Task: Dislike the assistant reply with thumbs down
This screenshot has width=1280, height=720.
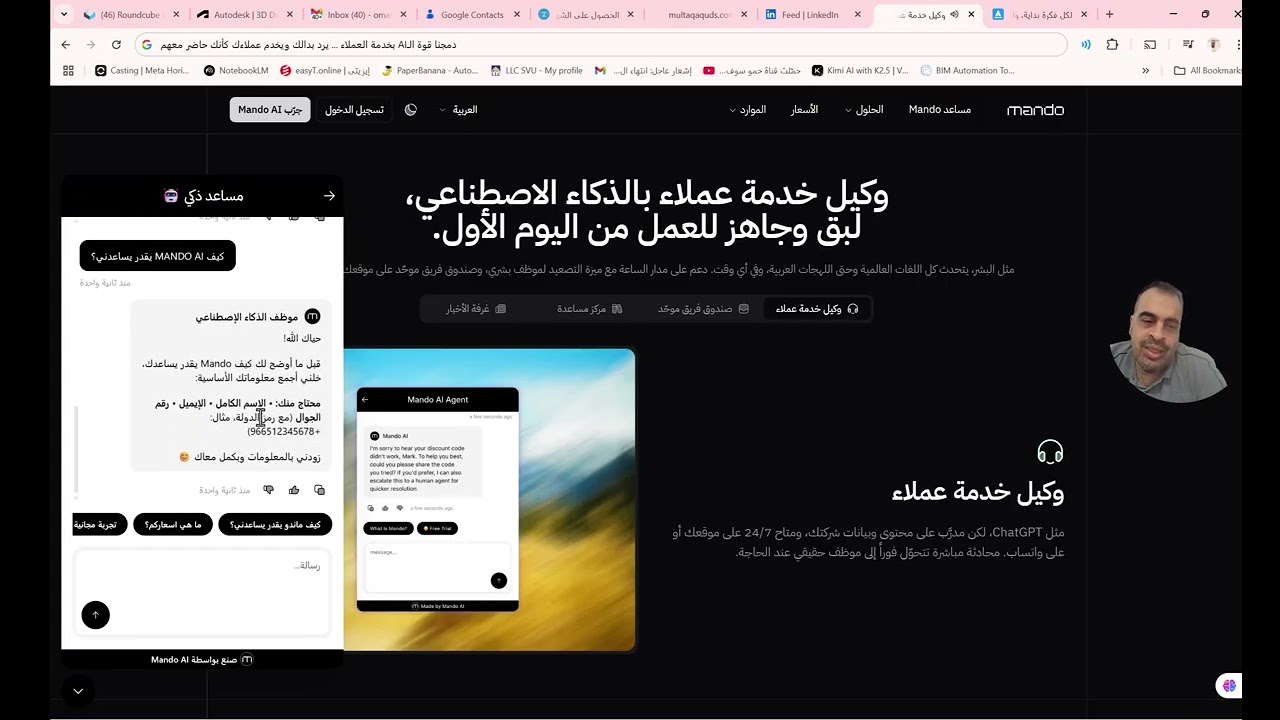Action: click(268, 490)
